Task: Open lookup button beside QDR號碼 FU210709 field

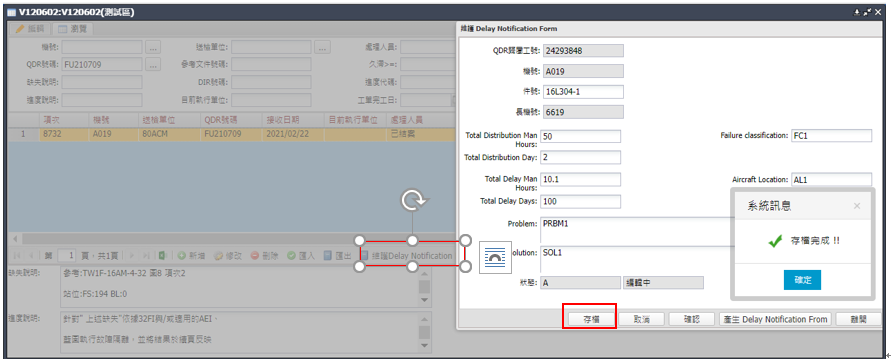Action: coord(153,64)
